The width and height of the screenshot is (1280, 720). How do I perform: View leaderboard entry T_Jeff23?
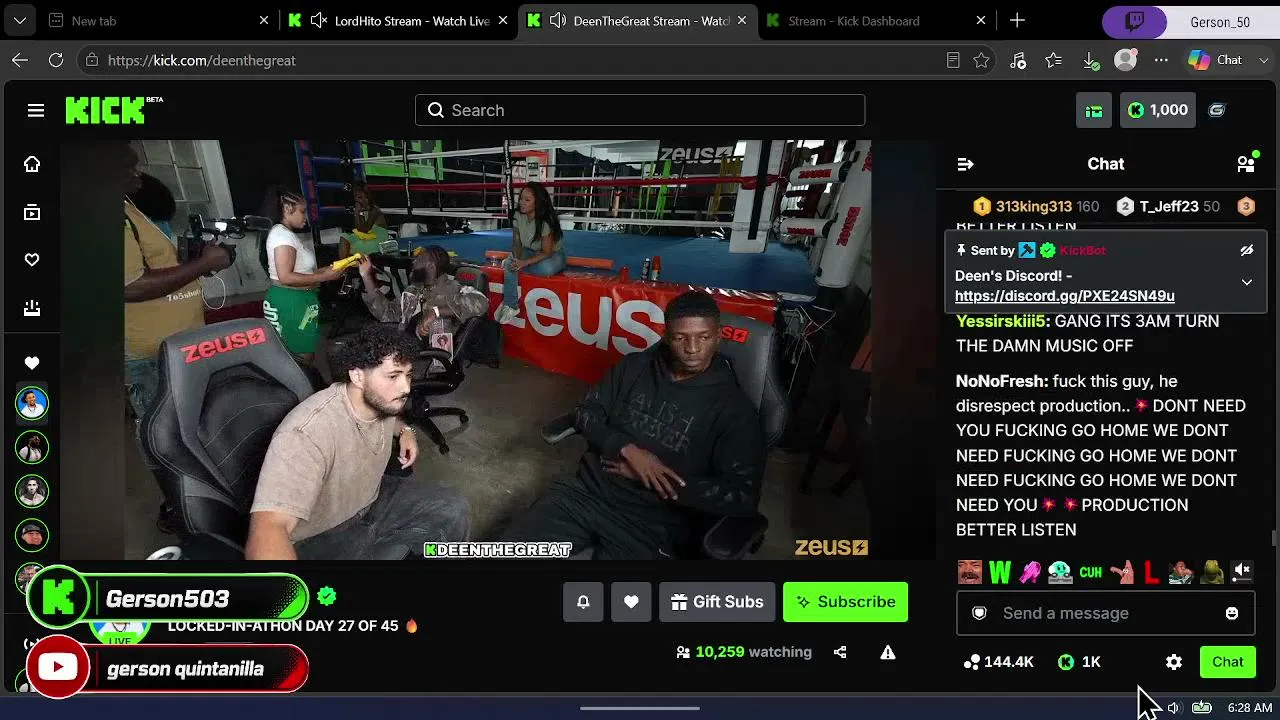click(1169, 207)
